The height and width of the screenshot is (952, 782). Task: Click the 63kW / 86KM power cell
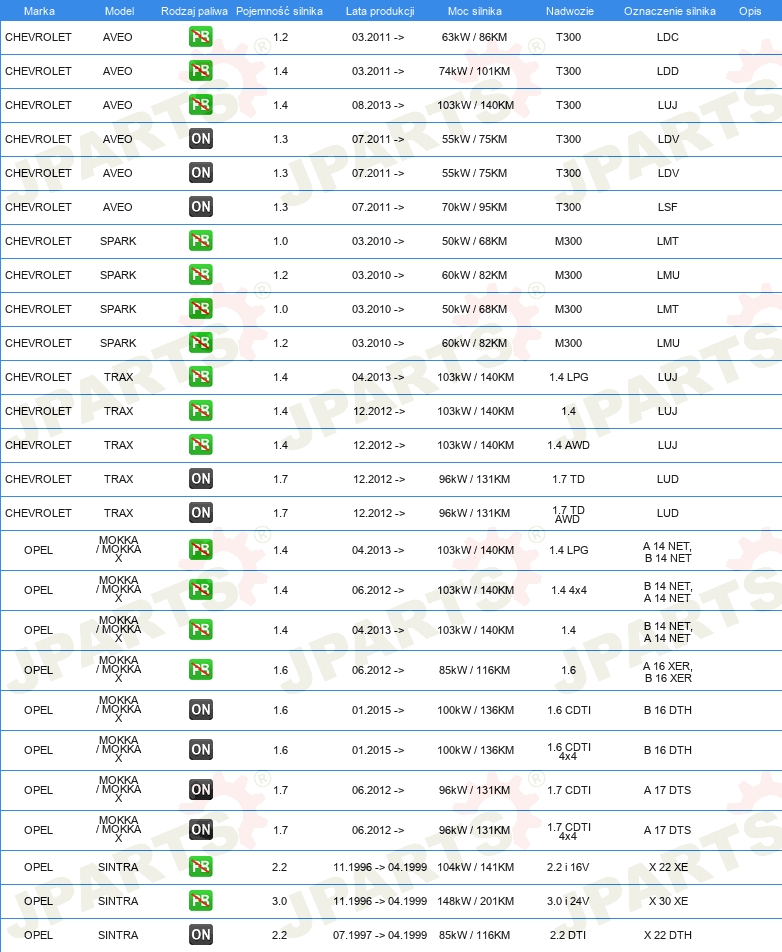click(475, 37)
